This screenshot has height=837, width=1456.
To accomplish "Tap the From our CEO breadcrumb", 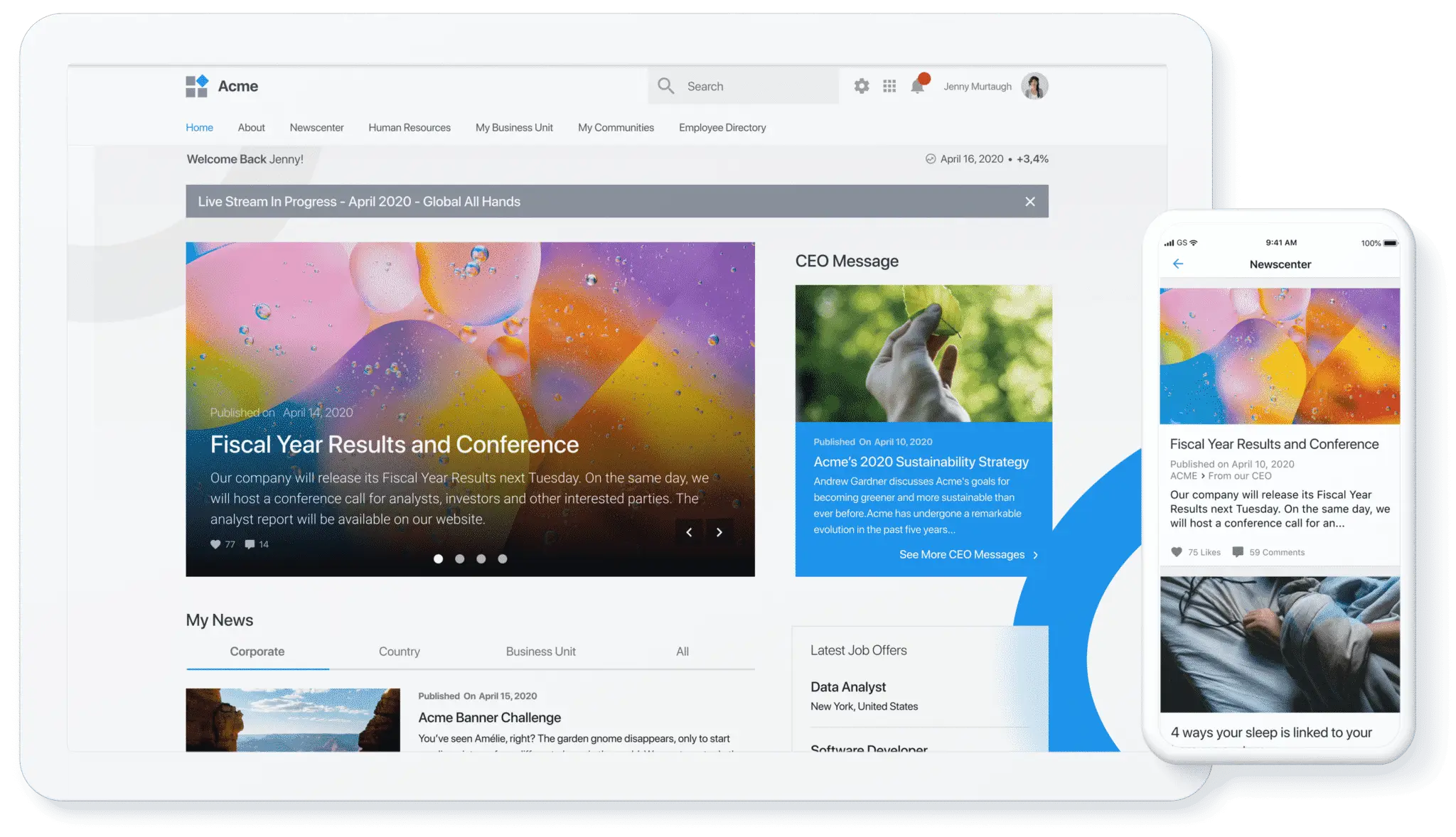I will [x=1240, y=476].
